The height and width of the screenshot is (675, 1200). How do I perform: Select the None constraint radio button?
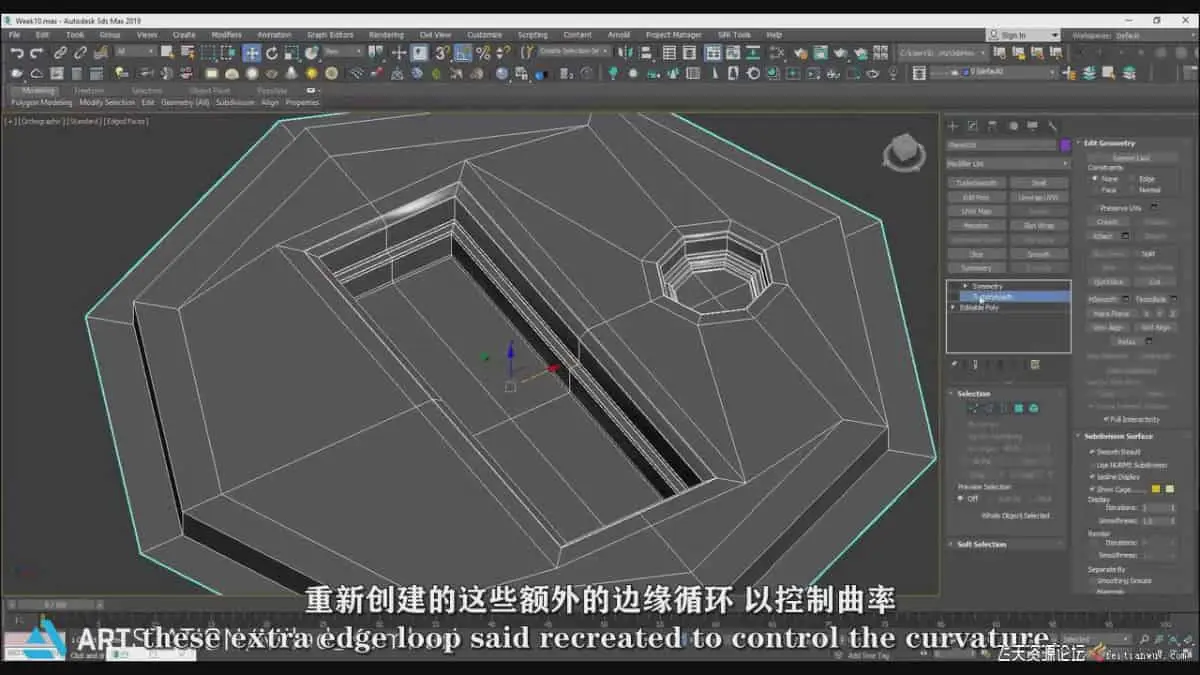point(1094,178)
